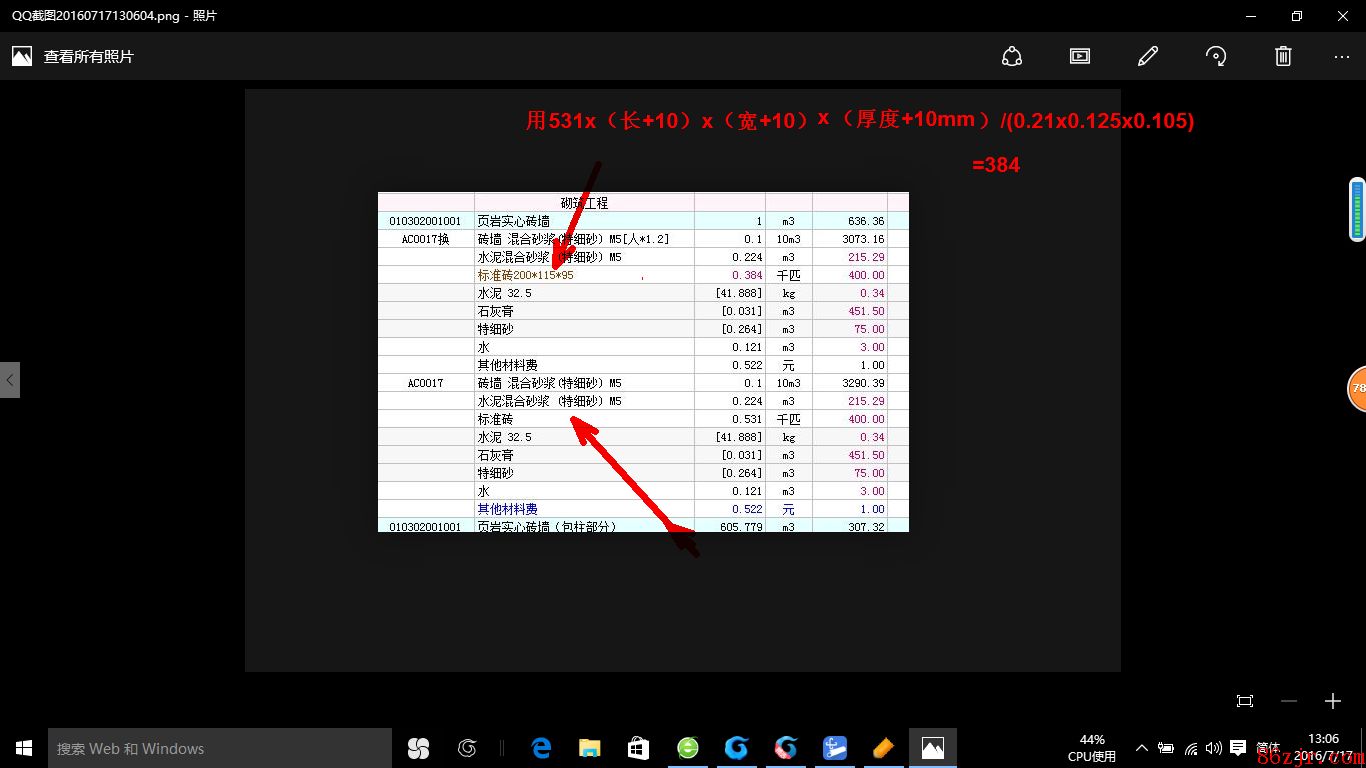
Task: Open the Windows Start menu
Action: (24, 748)
